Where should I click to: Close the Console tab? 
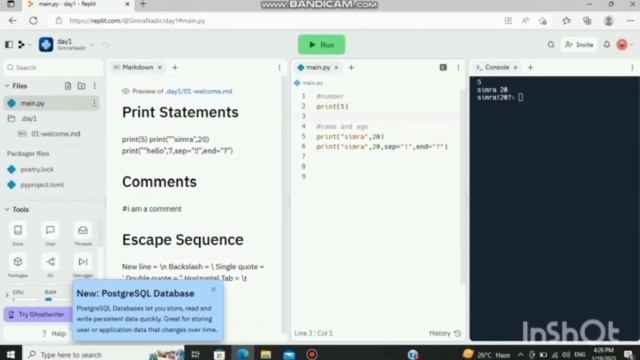[x=516, y=67]
